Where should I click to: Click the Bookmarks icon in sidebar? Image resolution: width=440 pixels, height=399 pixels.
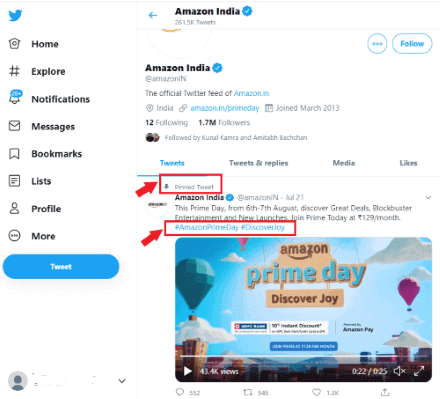coord(14,154)
